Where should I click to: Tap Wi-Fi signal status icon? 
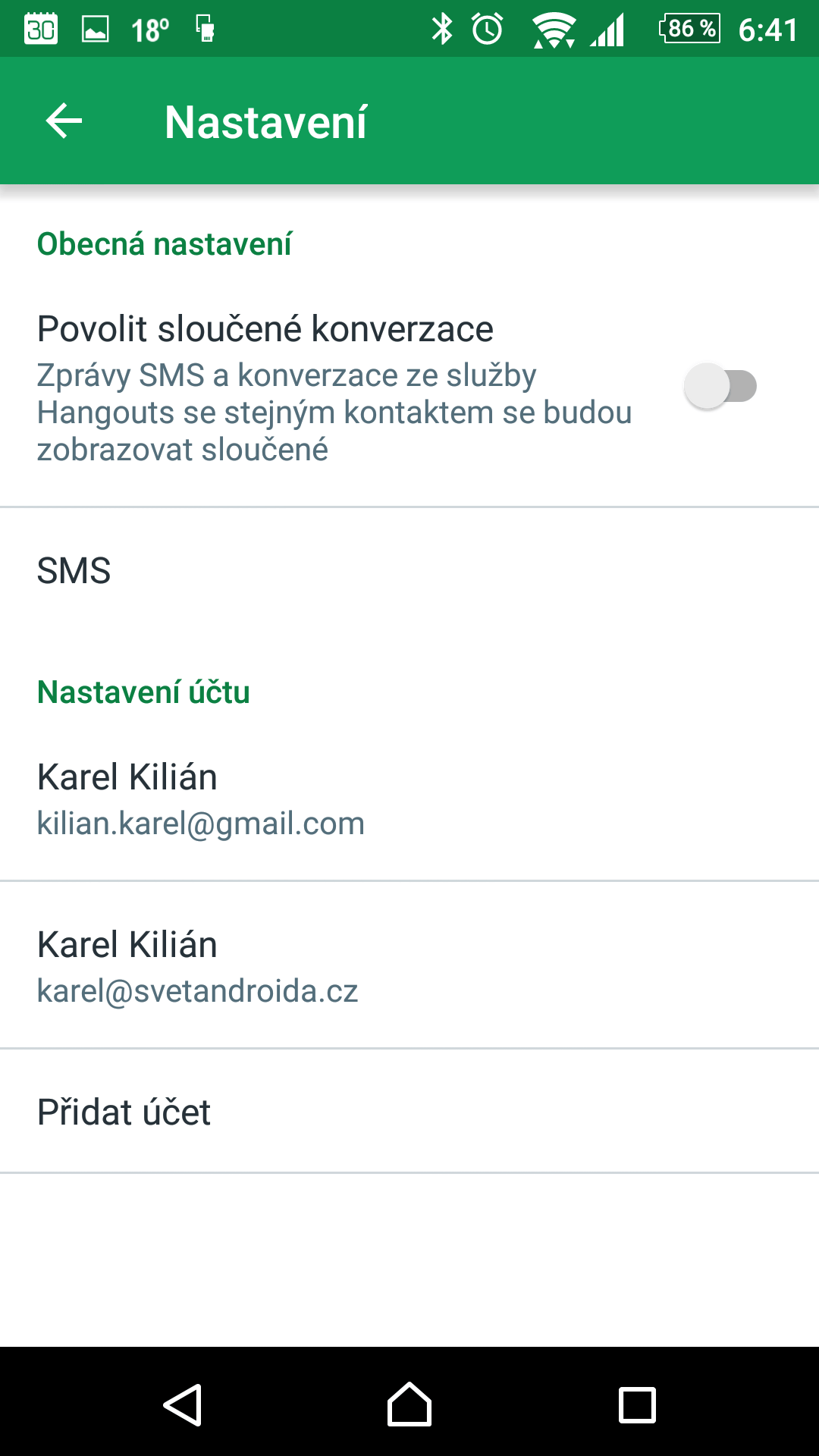[554, 30]
